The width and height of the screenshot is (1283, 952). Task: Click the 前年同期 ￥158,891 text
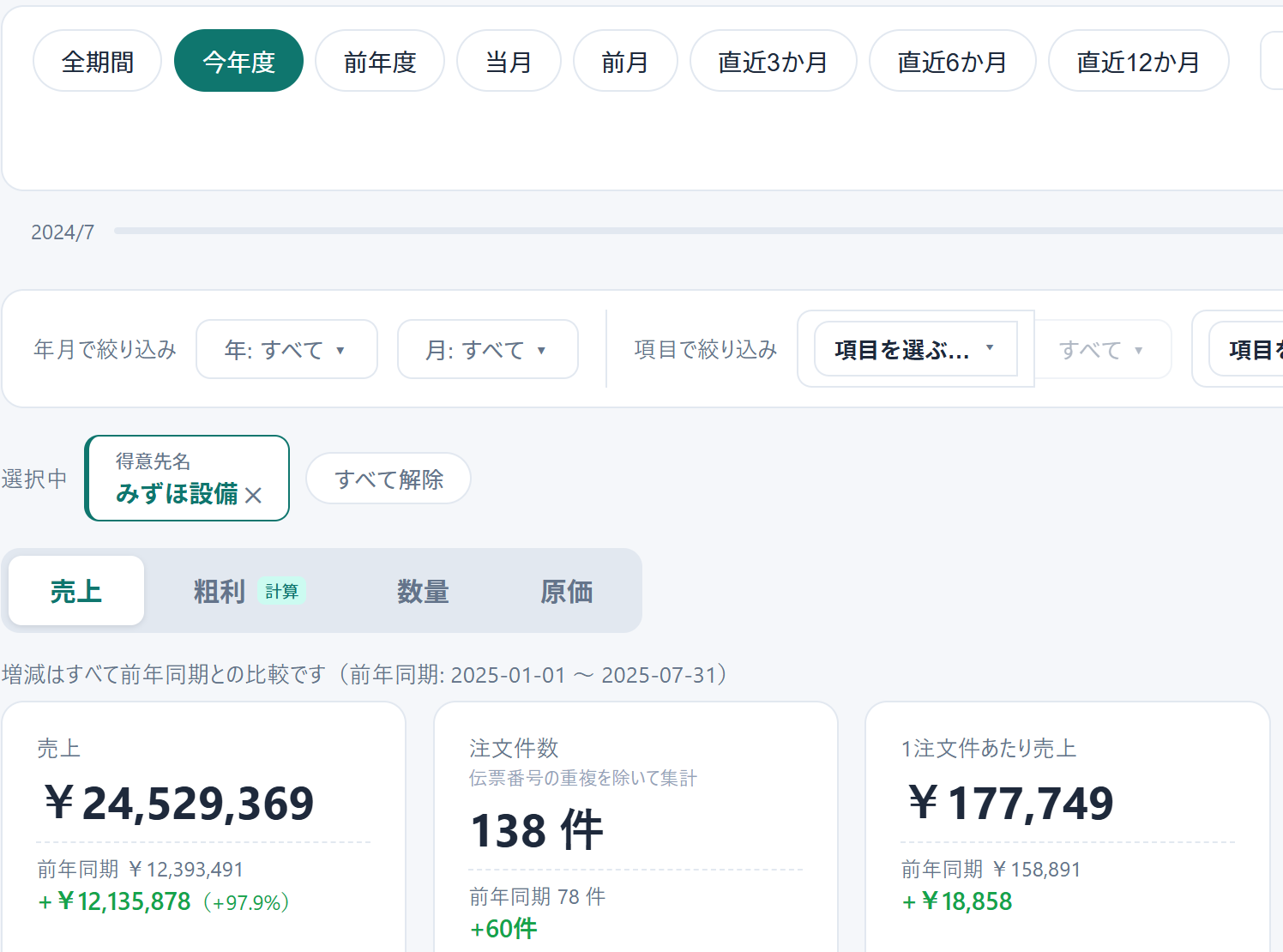(991, 870)
